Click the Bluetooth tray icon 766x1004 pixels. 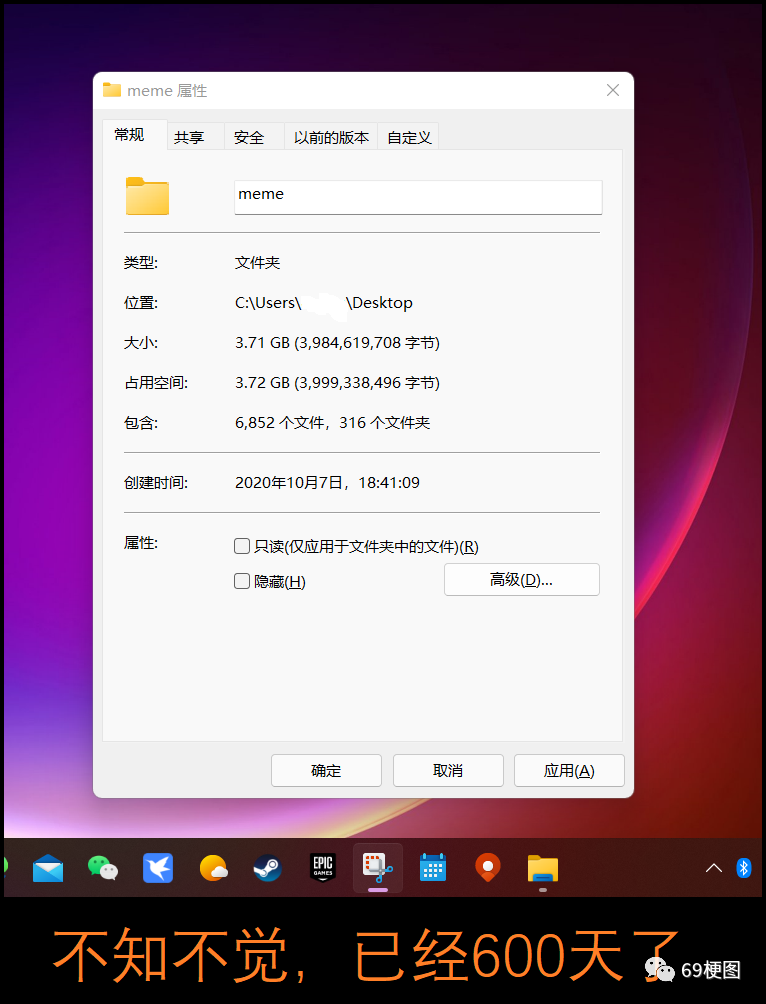[744, 868]
